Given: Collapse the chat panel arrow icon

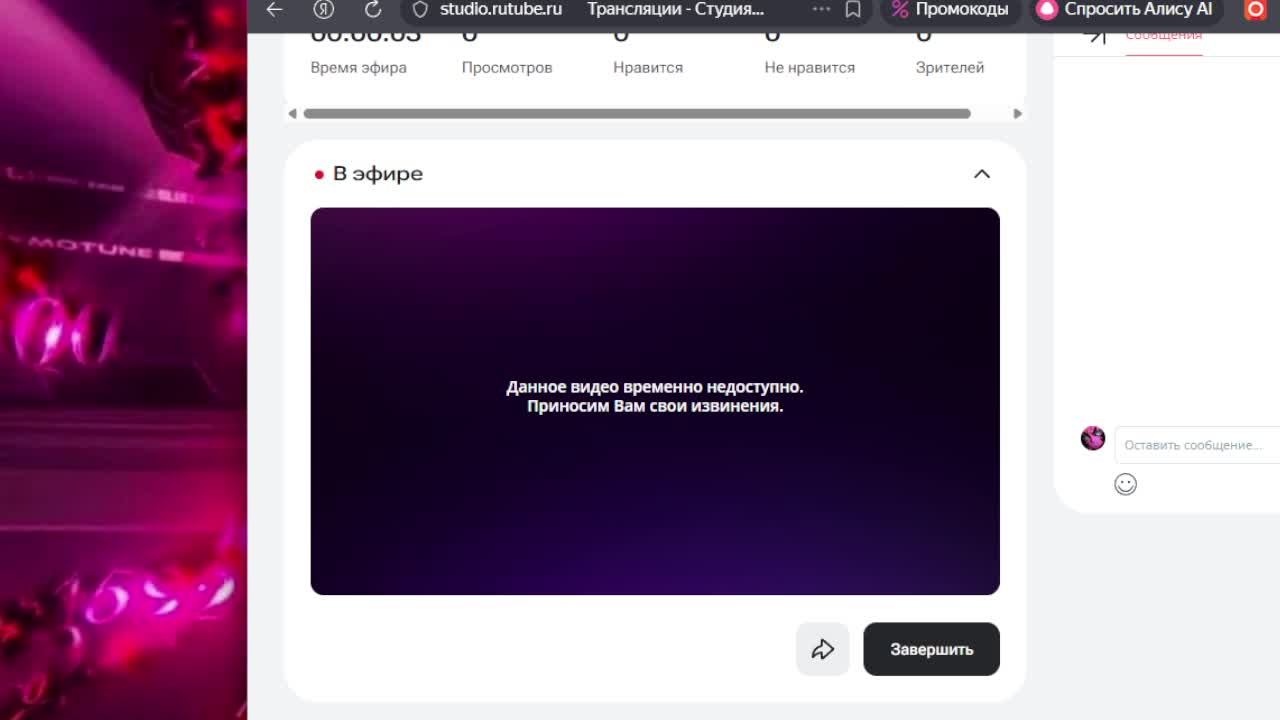Looking at the screenshot, I should click(x=1095, y=36).
